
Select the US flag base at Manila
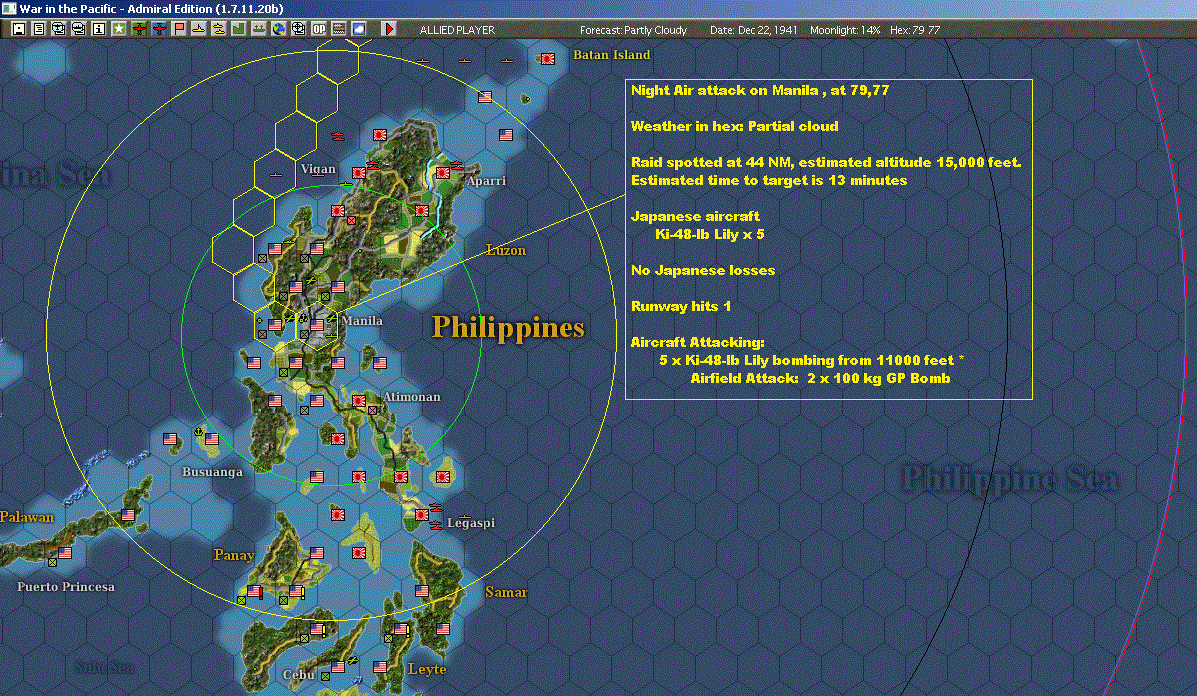point(317,325)
